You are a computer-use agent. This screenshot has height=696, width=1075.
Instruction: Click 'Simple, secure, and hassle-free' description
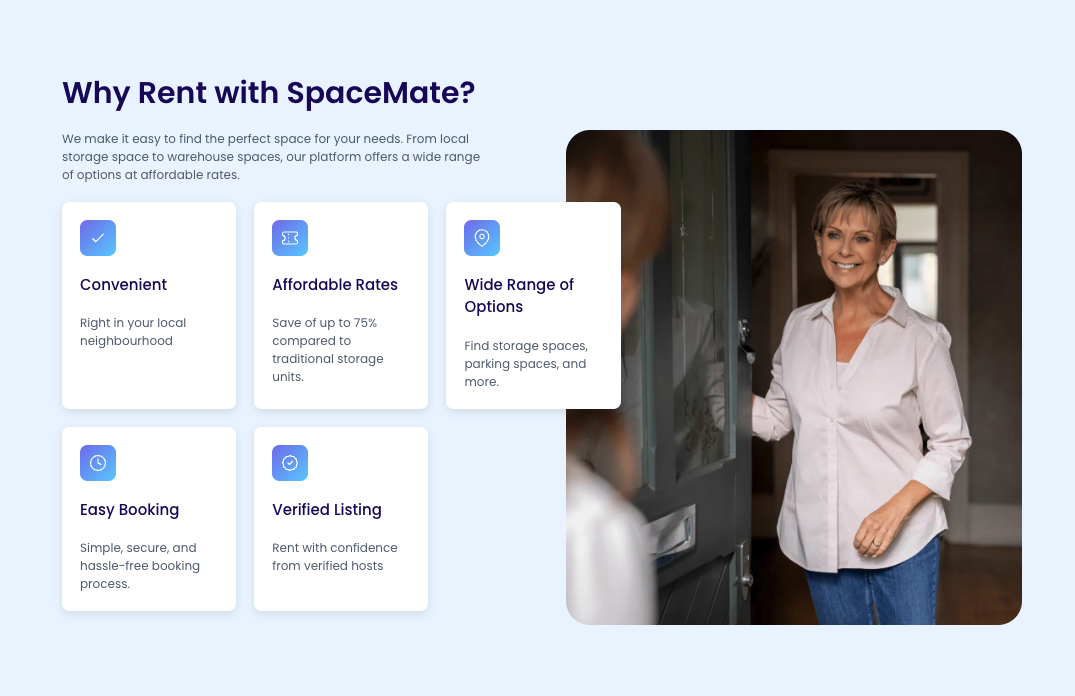point(140,566)
